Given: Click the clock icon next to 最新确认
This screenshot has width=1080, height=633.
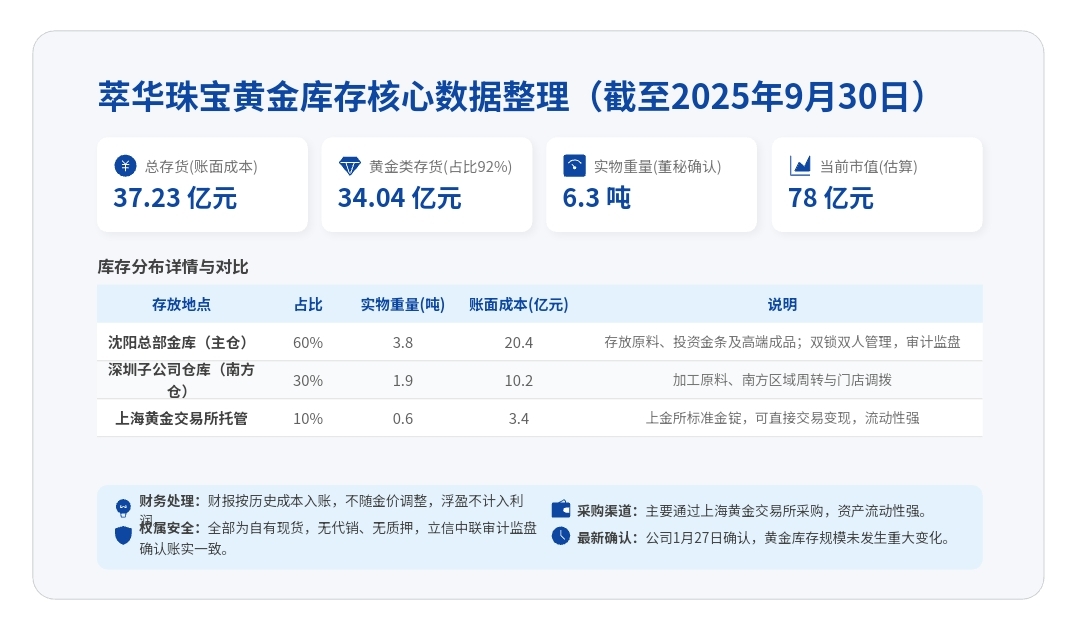Looking at the screenshot, I should tap(561, 537).
